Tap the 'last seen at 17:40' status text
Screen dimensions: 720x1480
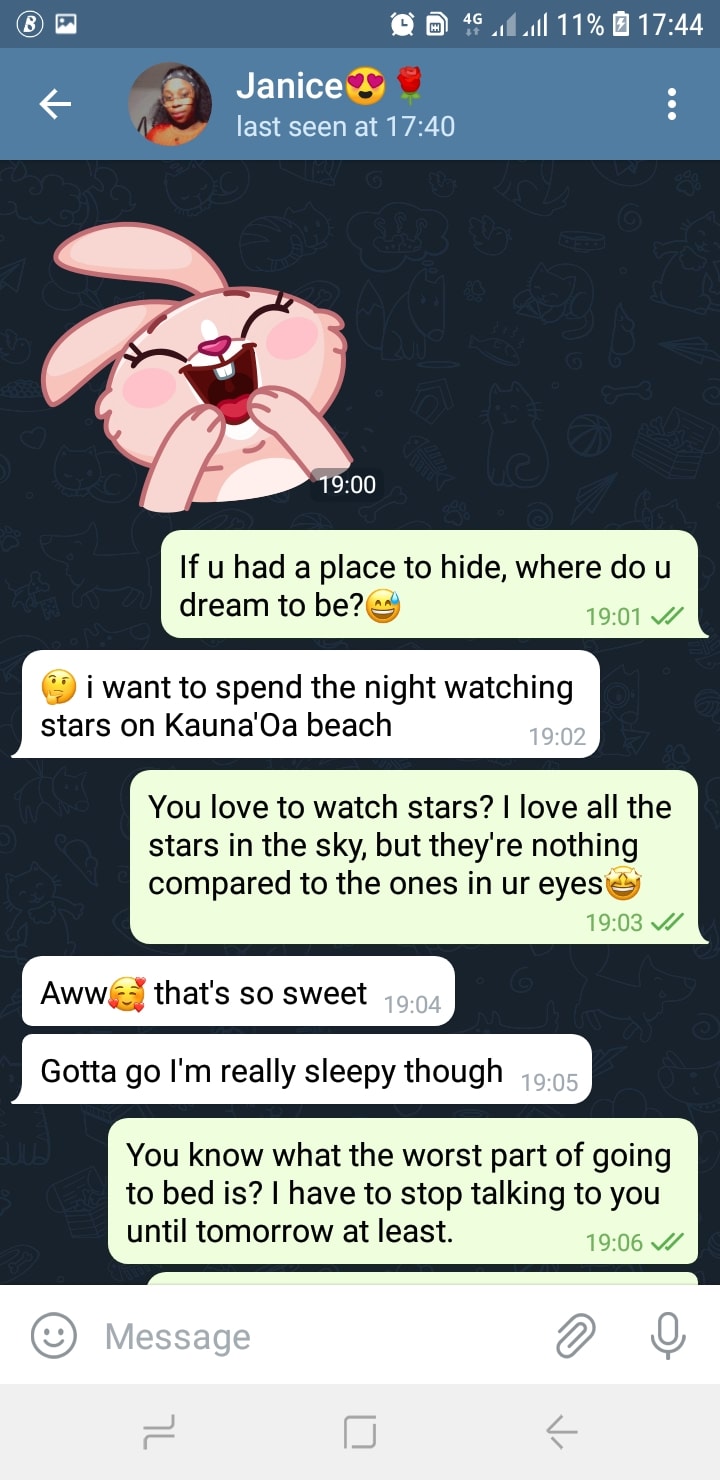[345, 127]
